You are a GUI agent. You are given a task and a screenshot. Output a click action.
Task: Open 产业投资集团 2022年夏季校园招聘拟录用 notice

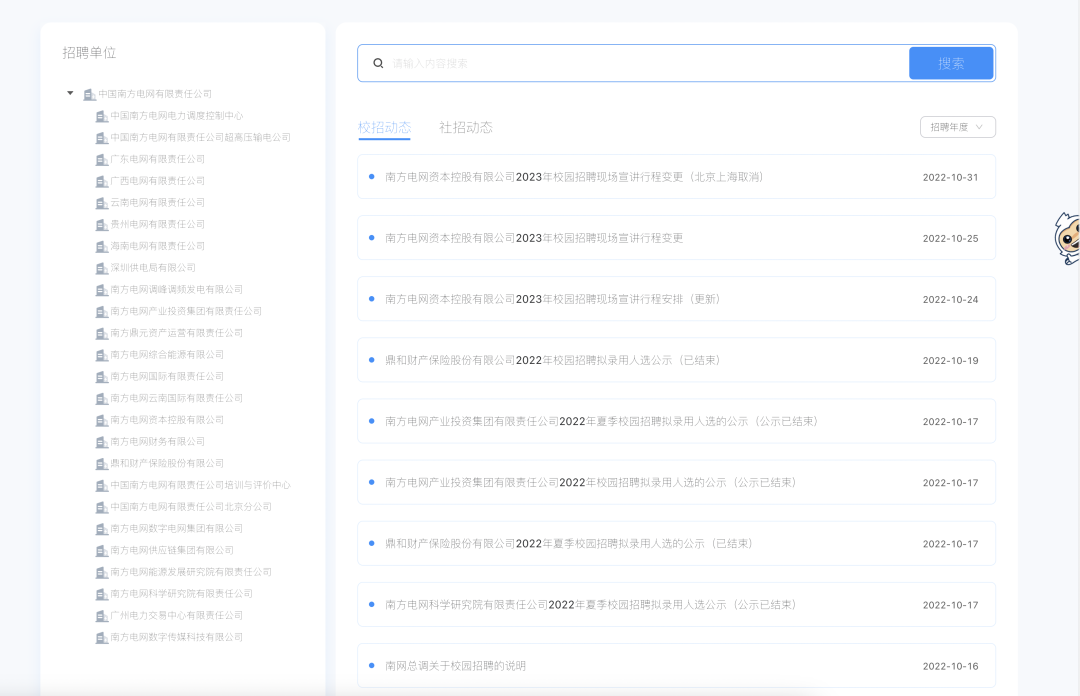click(676, 421)
